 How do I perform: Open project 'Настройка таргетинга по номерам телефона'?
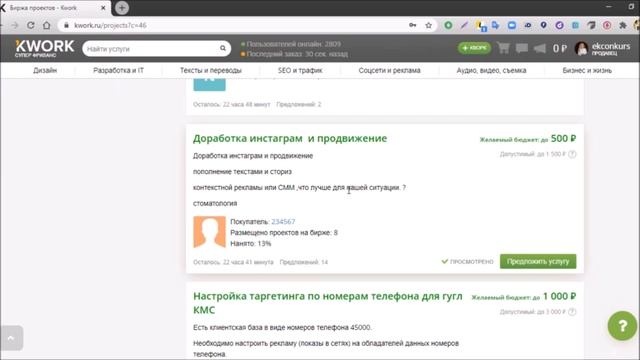328,303
